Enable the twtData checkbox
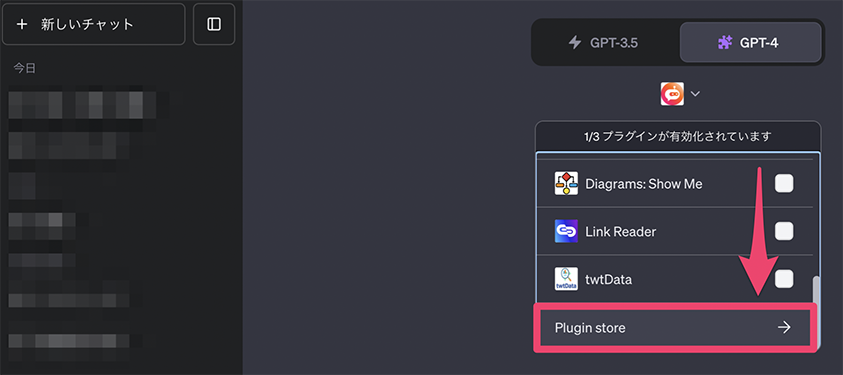 click(x=784, y=279)
